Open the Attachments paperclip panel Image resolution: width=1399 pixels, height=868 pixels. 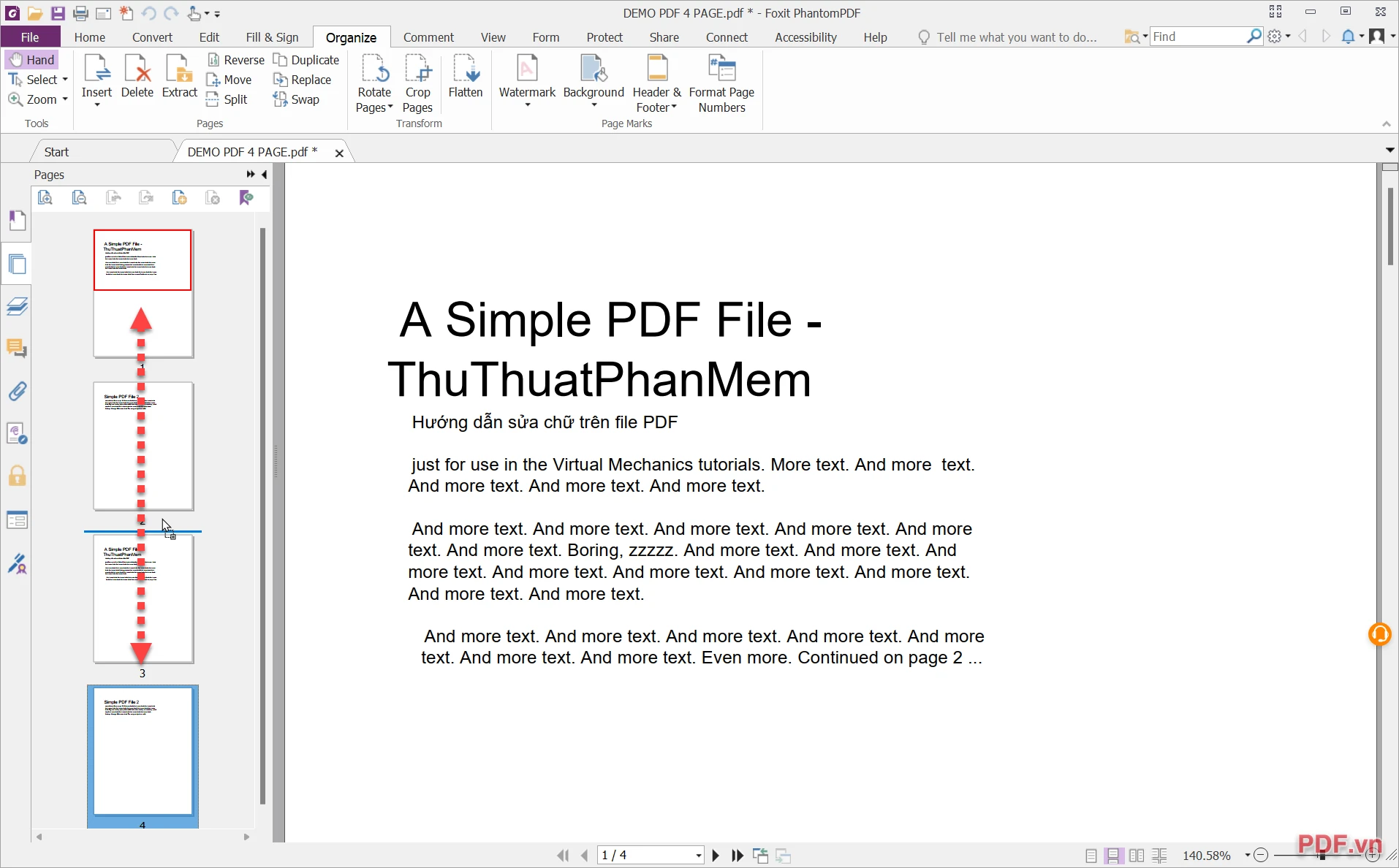point(17,392)
